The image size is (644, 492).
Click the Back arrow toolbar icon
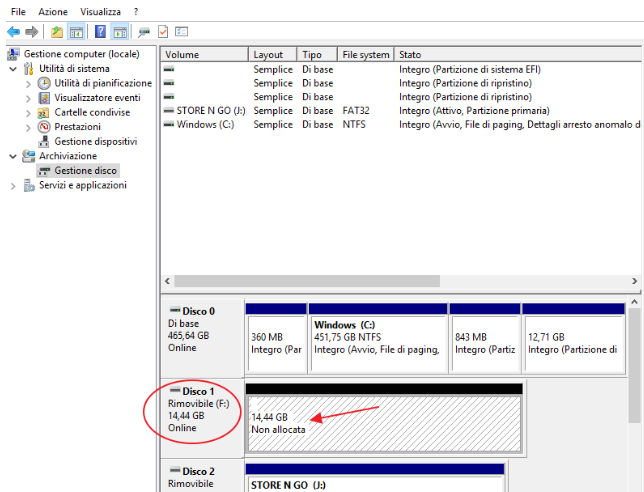14,32
